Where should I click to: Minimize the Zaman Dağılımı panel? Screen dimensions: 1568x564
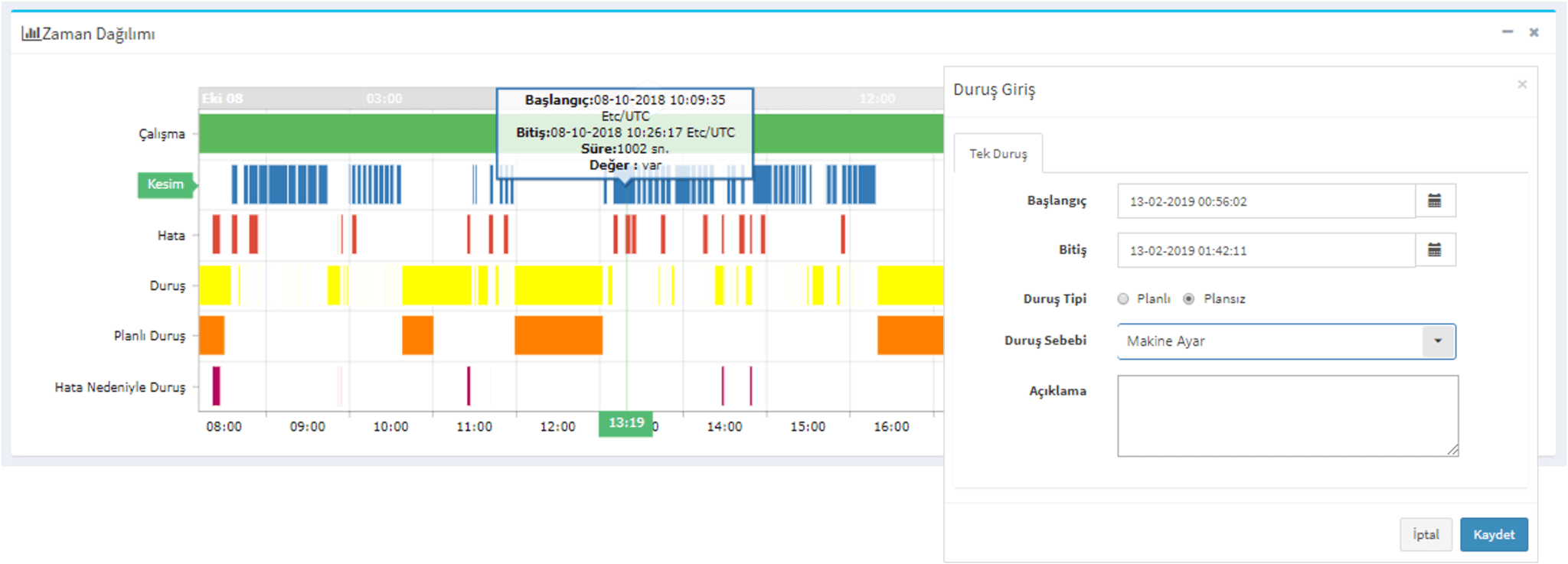pyautogui.click(x=1508, y=32)
